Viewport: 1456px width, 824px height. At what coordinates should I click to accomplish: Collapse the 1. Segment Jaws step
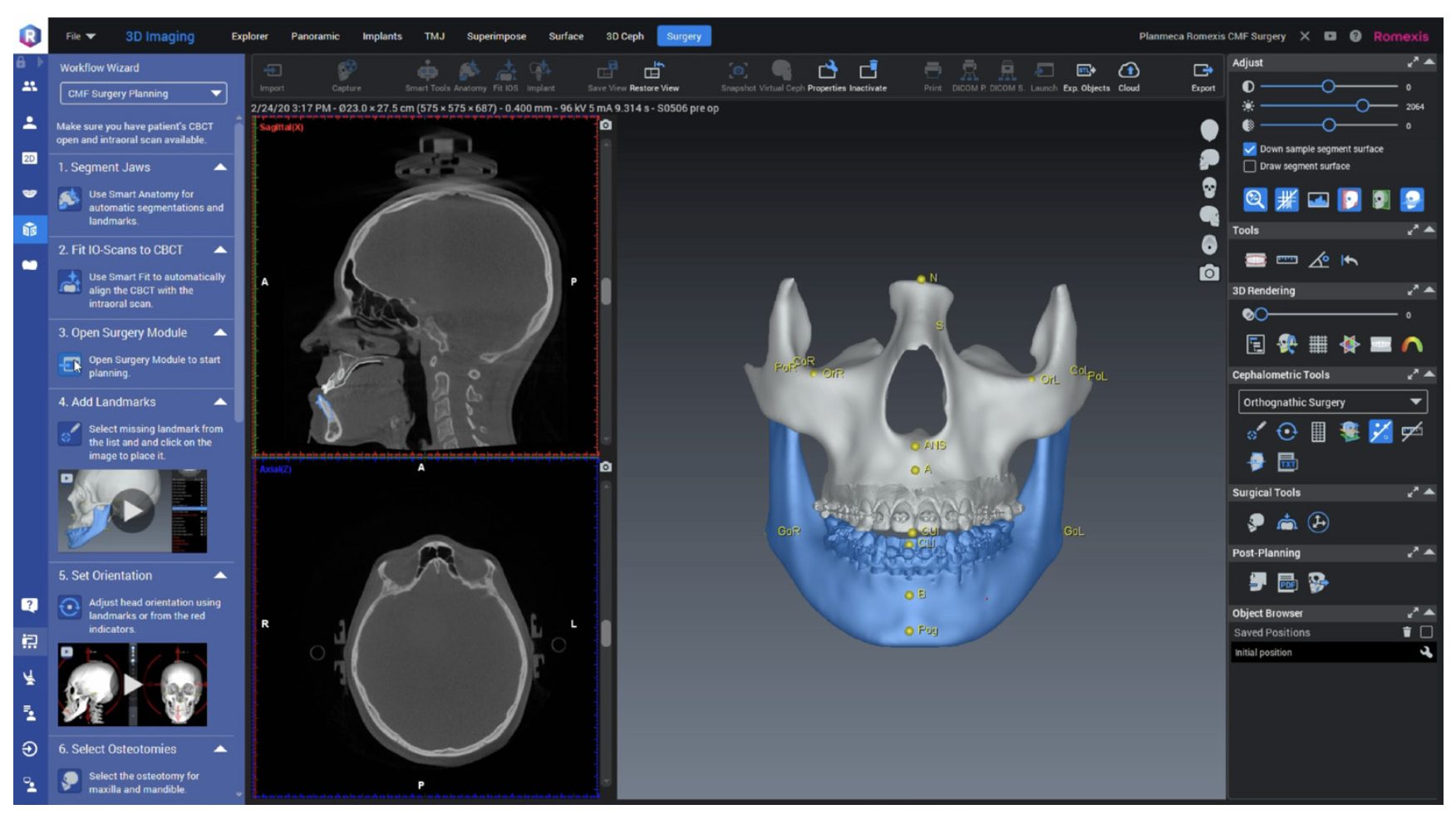[x=220, y=167]
